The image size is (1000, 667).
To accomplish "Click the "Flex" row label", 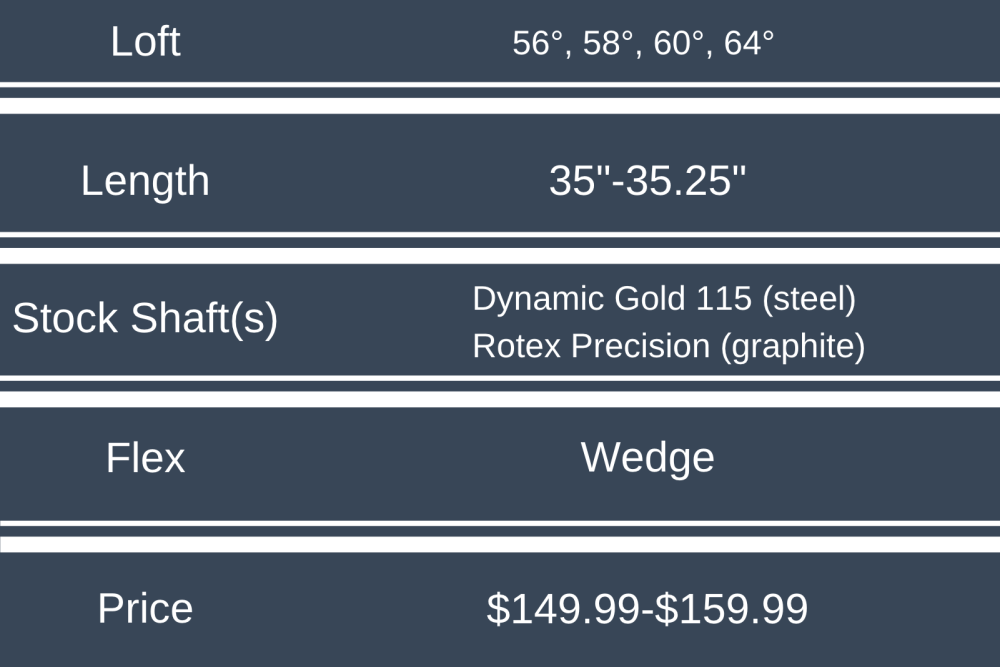I will pos(145,458).
